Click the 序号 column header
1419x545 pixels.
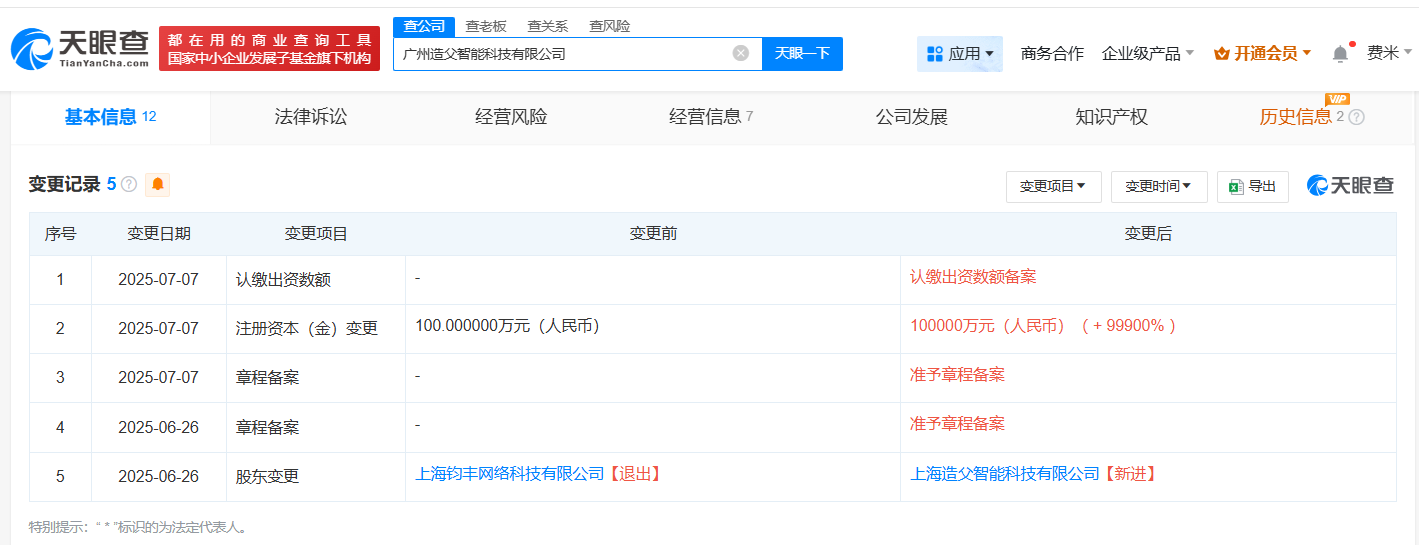click(60, 234)
